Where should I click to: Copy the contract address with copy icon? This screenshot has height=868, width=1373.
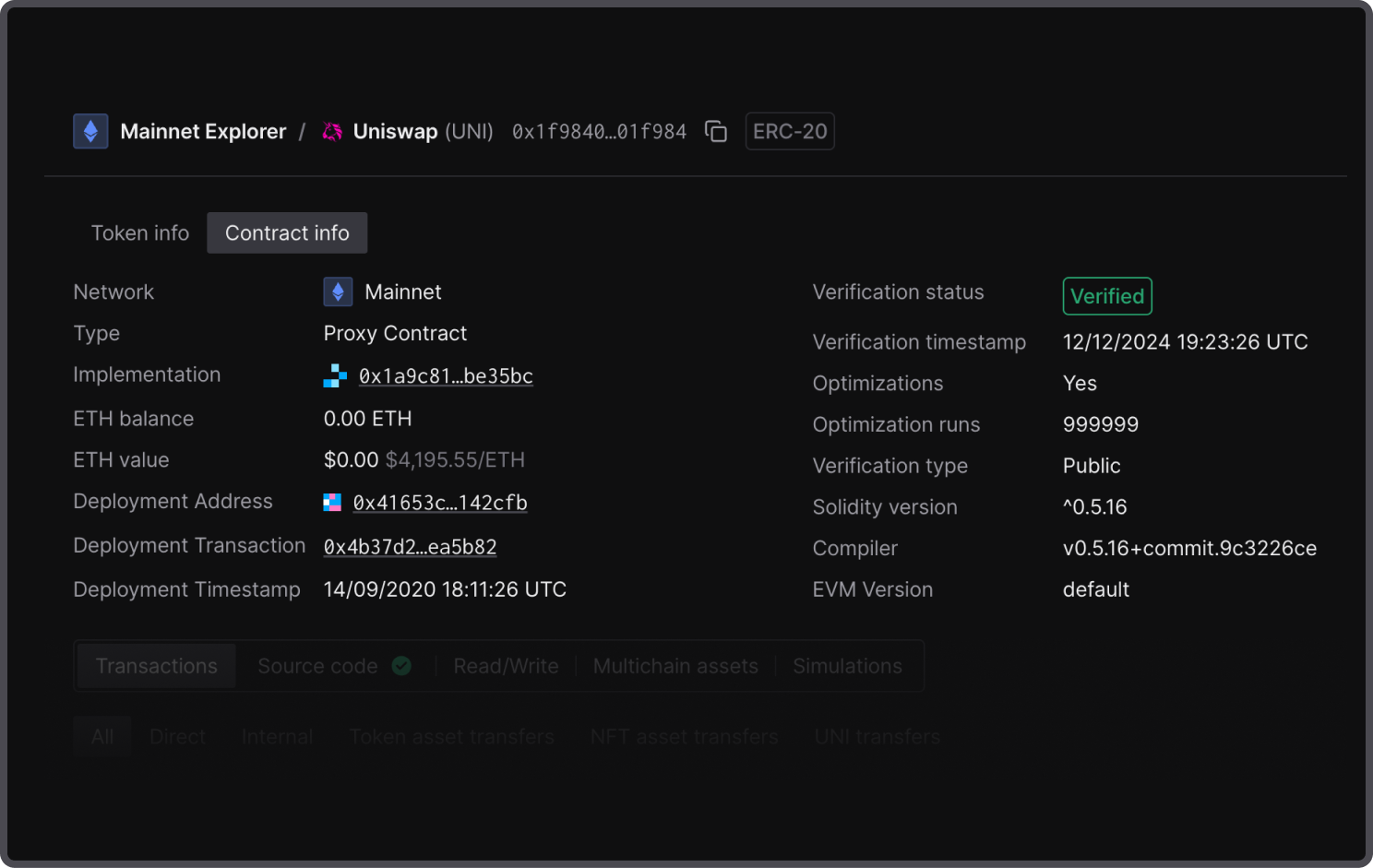pos(716,132)
